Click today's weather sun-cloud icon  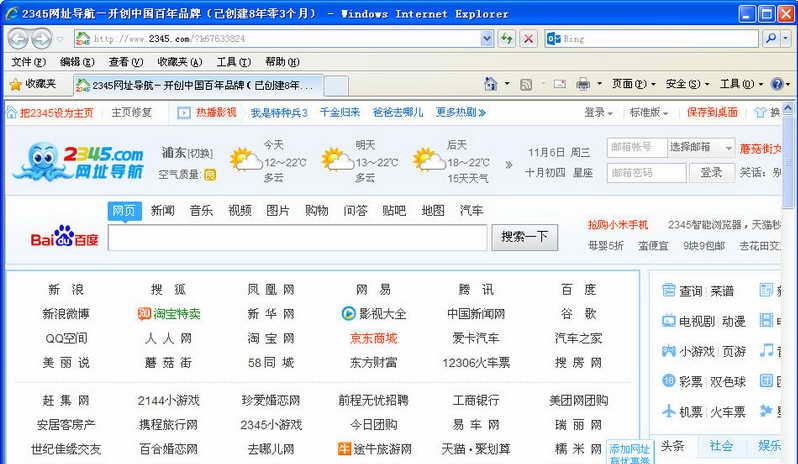tap(245, 160)
